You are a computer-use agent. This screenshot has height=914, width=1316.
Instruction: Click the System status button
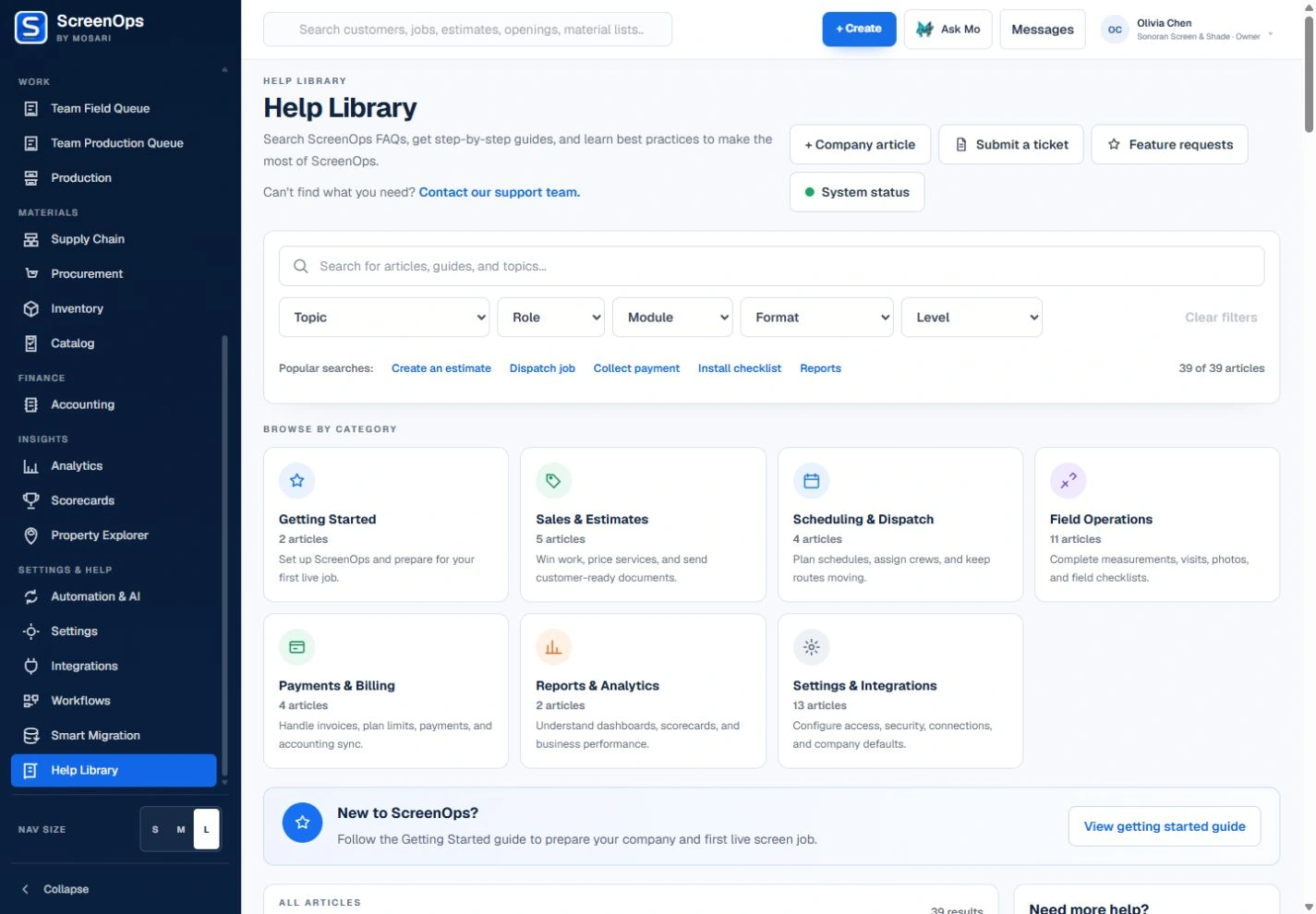(857, 192)
